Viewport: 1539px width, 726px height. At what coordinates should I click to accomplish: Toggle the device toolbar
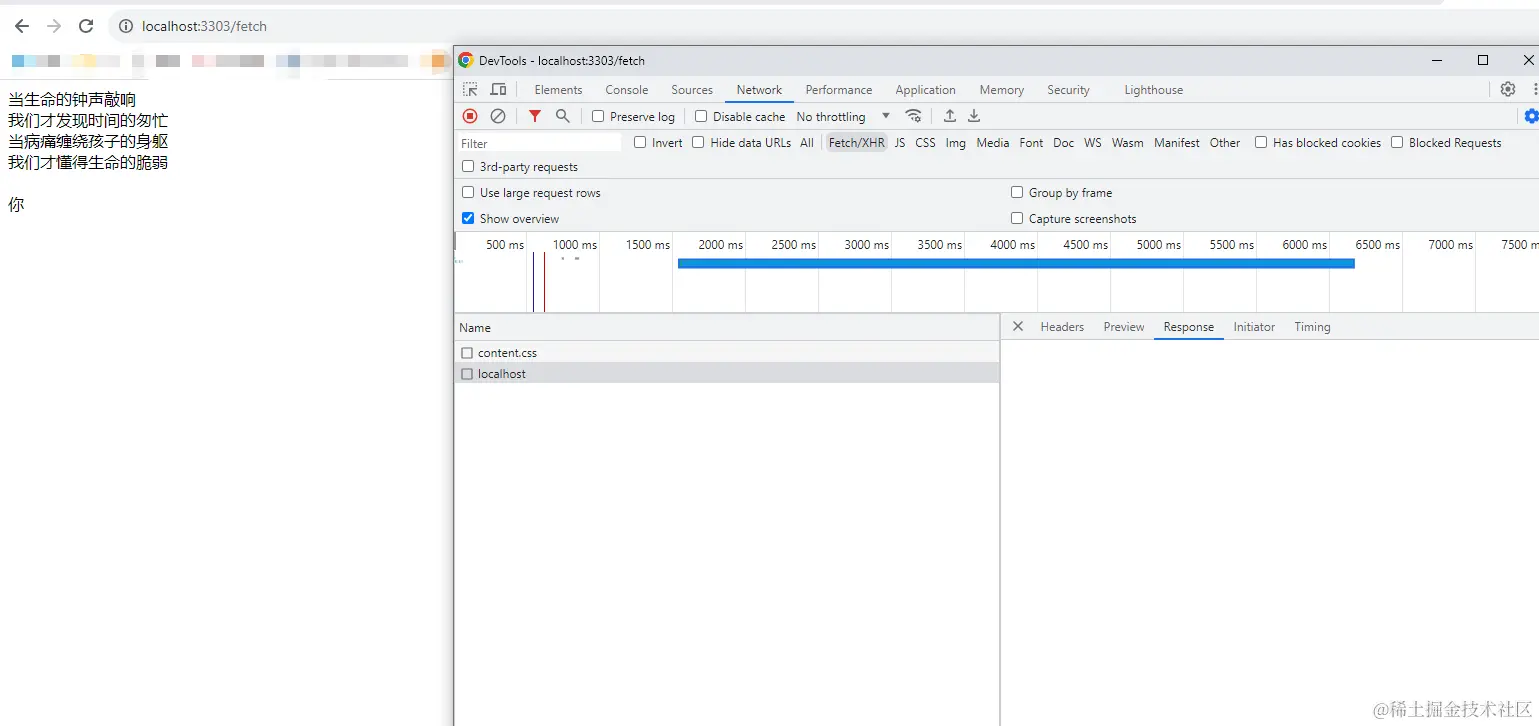click(x=498, y=89)
